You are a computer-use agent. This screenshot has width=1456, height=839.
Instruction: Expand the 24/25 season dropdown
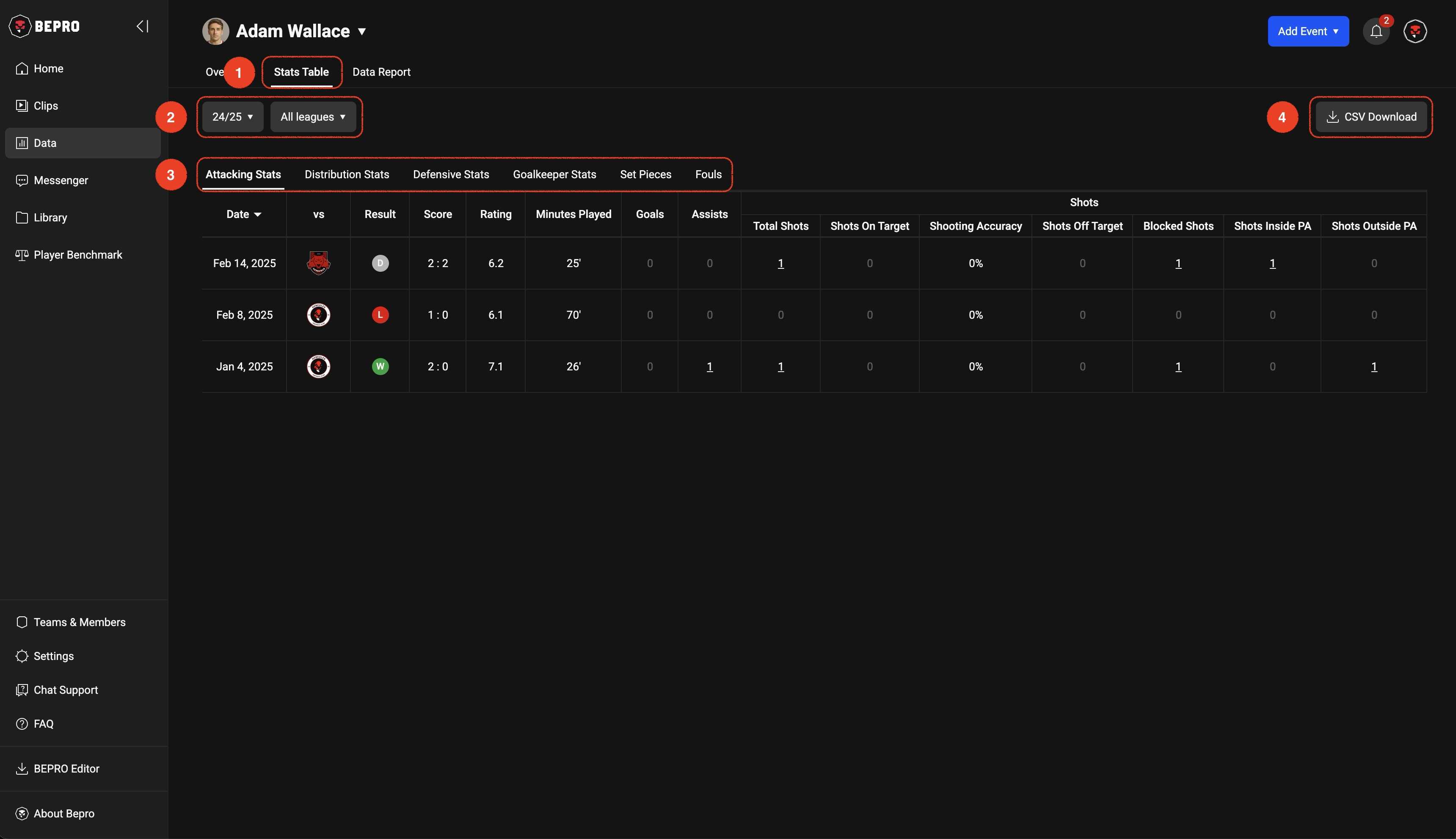tap(233, 117)
